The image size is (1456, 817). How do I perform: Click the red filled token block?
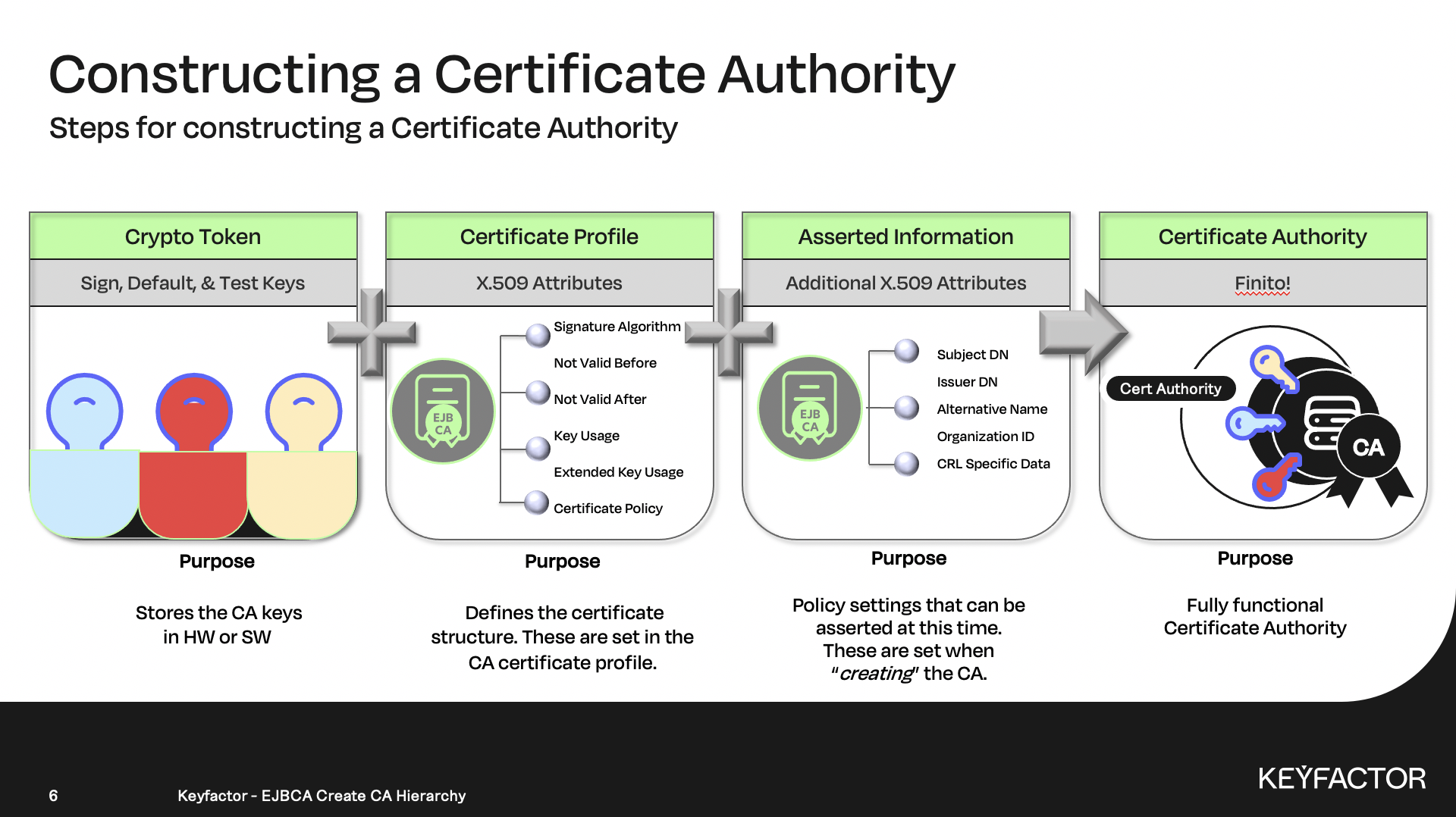coord(193,493)
